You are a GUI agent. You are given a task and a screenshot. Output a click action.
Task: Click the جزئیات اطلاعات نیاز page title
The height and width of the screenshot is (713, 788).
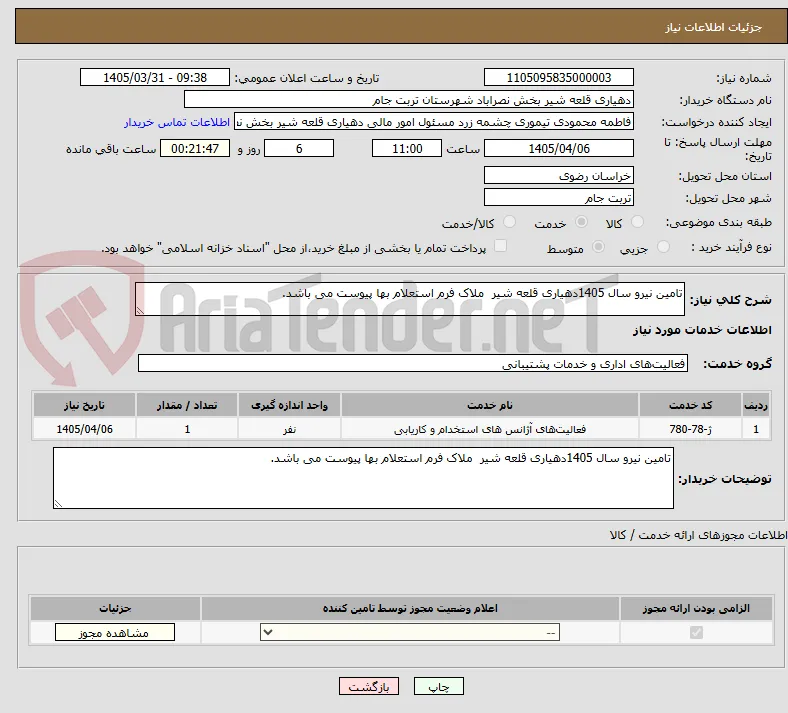(714, 27)
